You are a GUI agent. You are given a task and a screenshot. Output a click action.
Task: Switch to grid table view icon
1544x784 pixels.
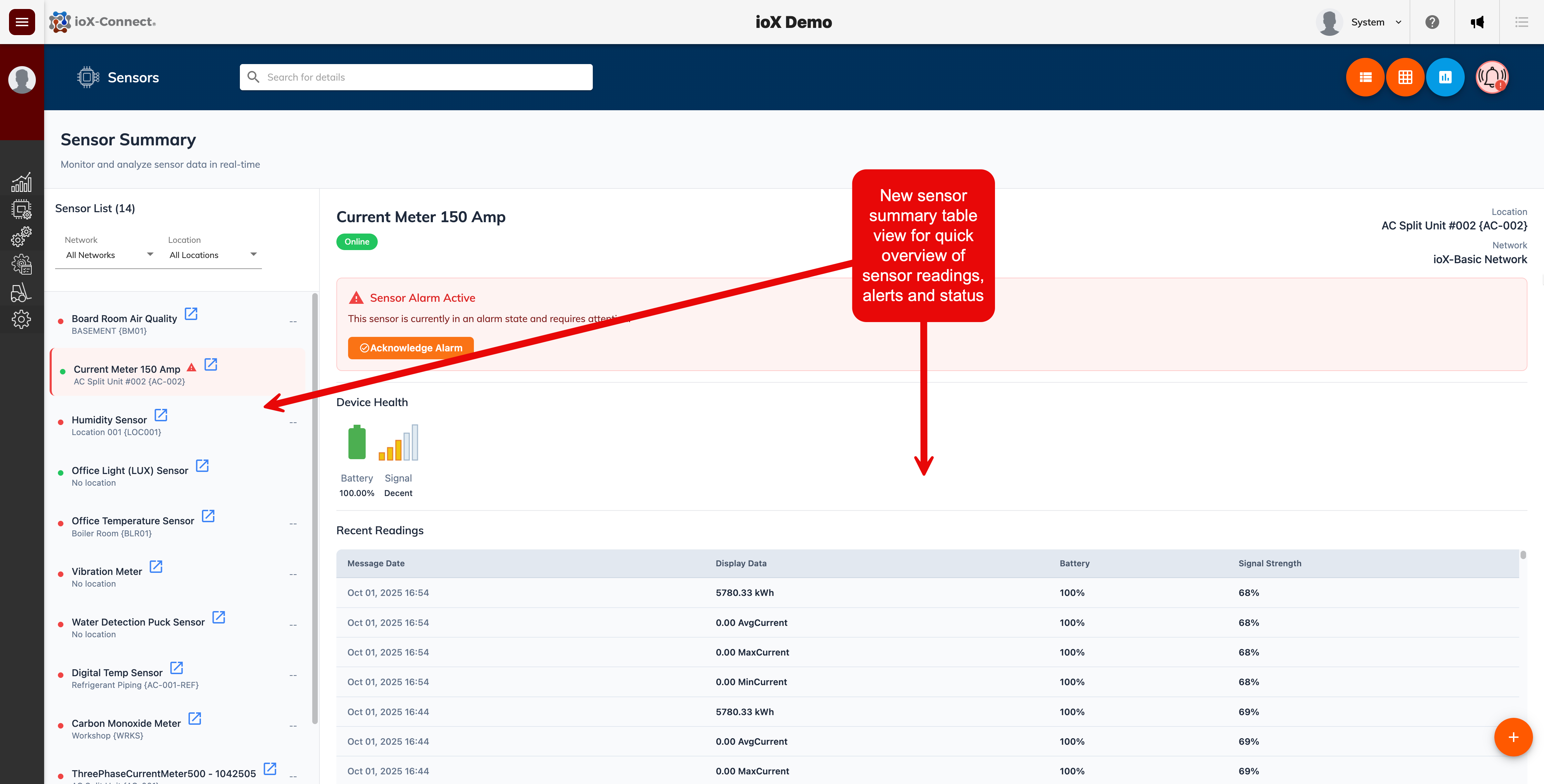(x=1405, y=77)
